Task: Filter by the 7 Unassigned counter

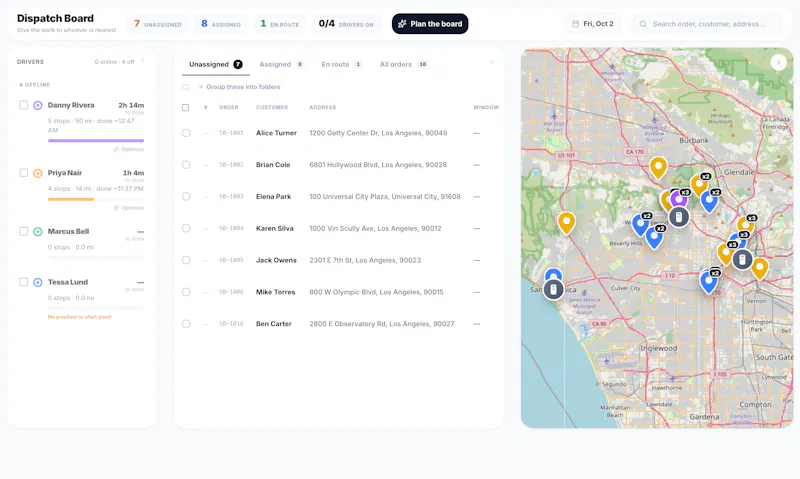Action: coord(158,24)
